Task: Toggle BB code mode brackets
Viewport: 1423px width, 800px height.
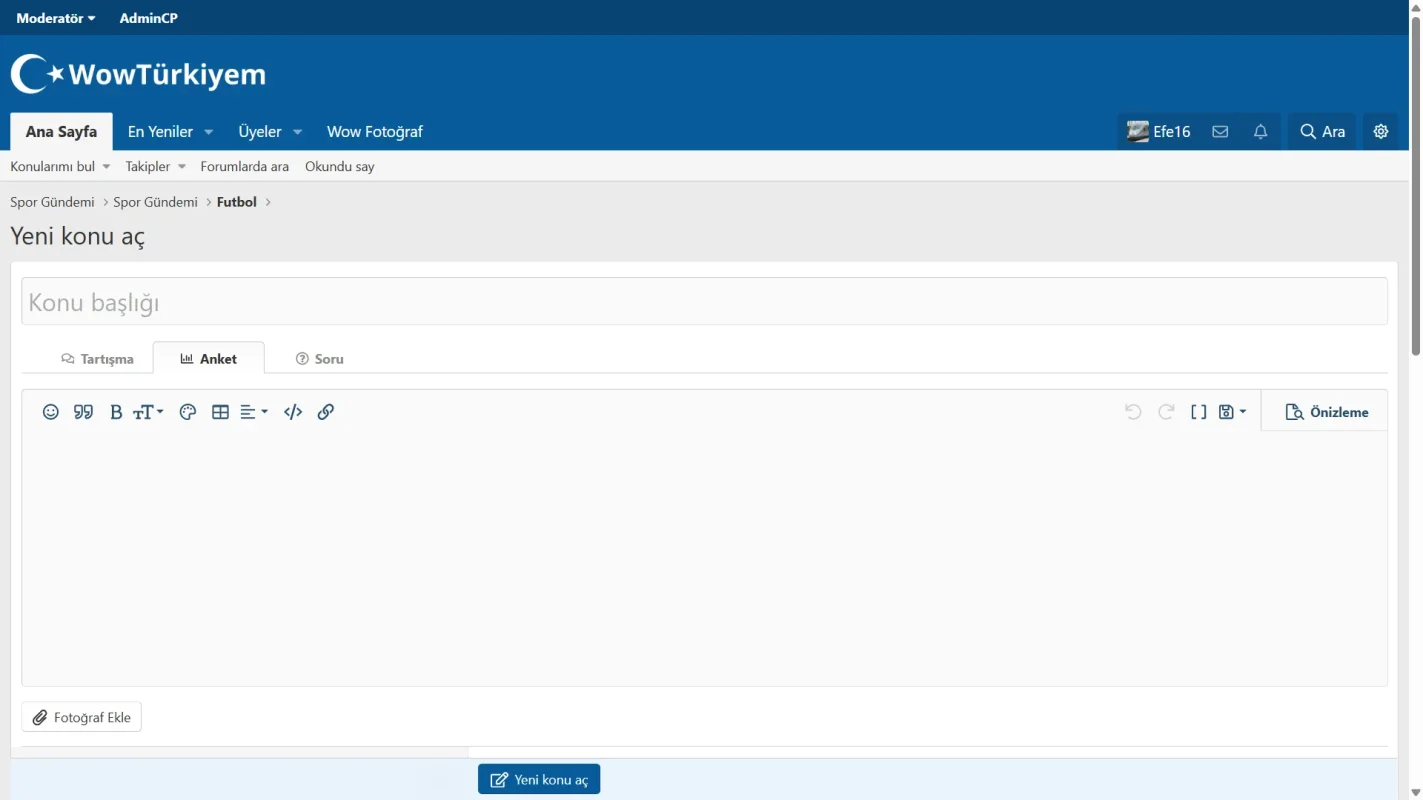Action: coord(1198,412)
